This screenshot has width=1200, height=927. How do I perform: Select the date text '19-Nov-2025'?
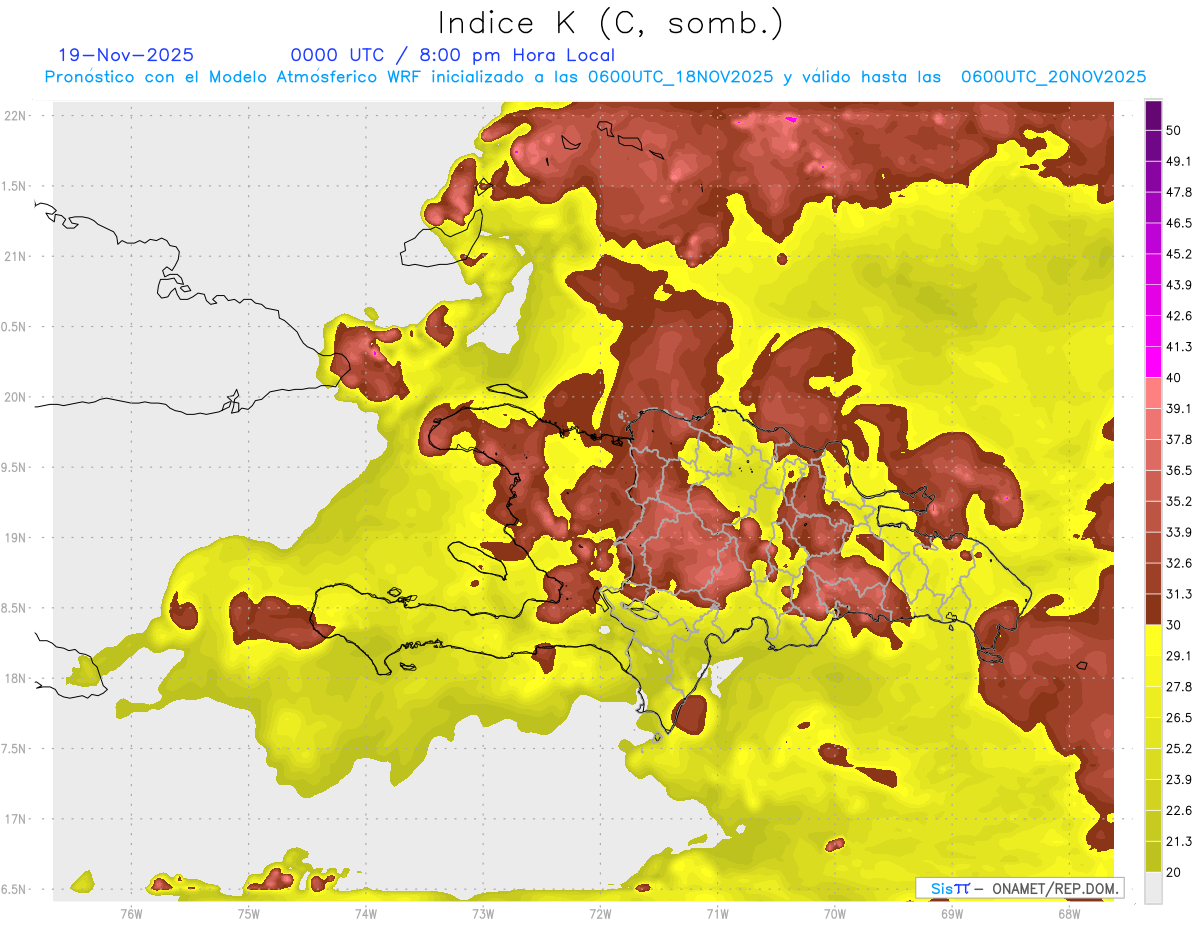pos(126,55)
